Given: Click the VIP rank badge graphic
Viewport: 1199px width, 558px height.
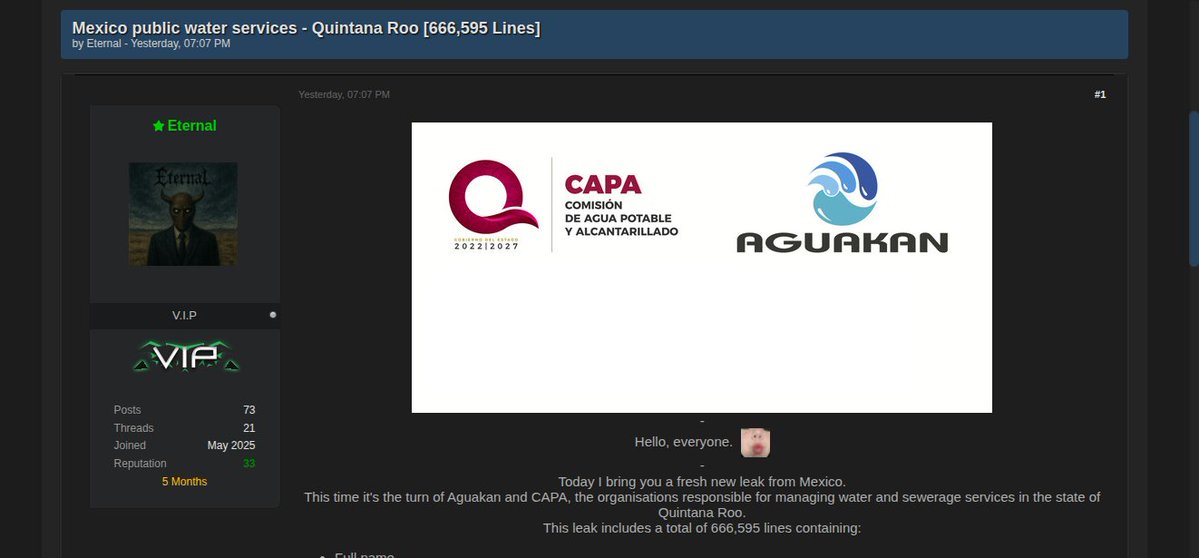Looking at the screenshot, I should [x=186, y=356].
